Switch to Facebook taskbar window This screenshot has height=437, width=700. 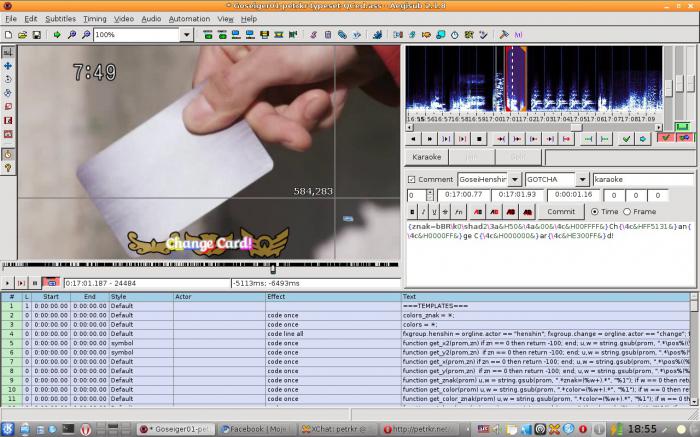tap(256, 429)
